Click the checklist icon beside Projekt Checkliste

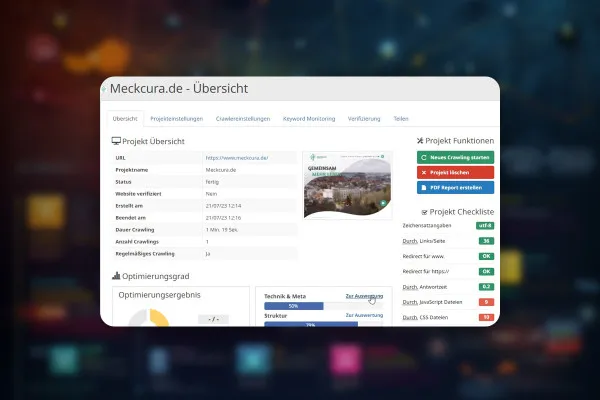coord(424,212)
